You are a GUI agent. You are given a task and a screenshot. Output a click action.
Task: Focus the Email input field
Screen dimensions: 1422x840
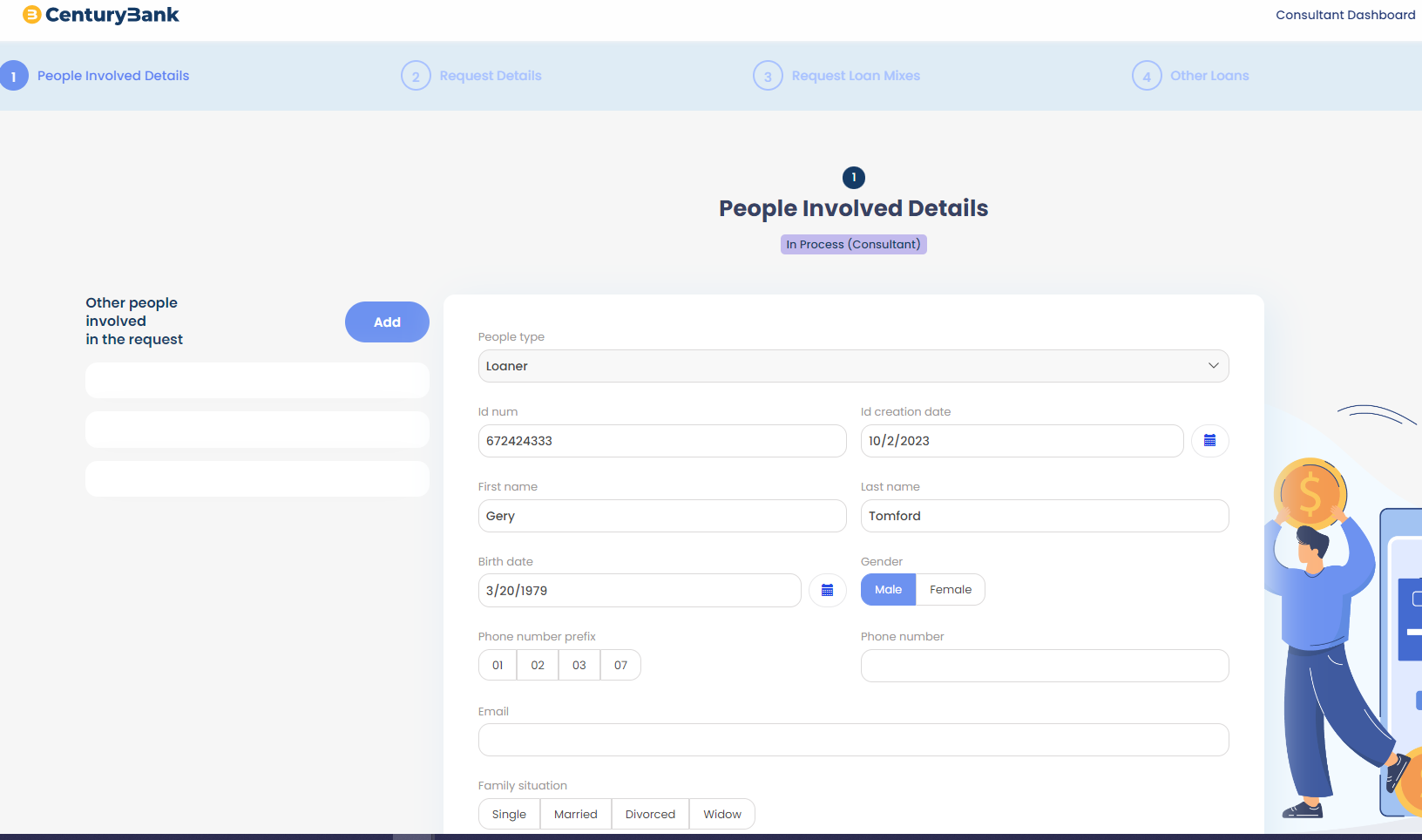coord(853,740)
